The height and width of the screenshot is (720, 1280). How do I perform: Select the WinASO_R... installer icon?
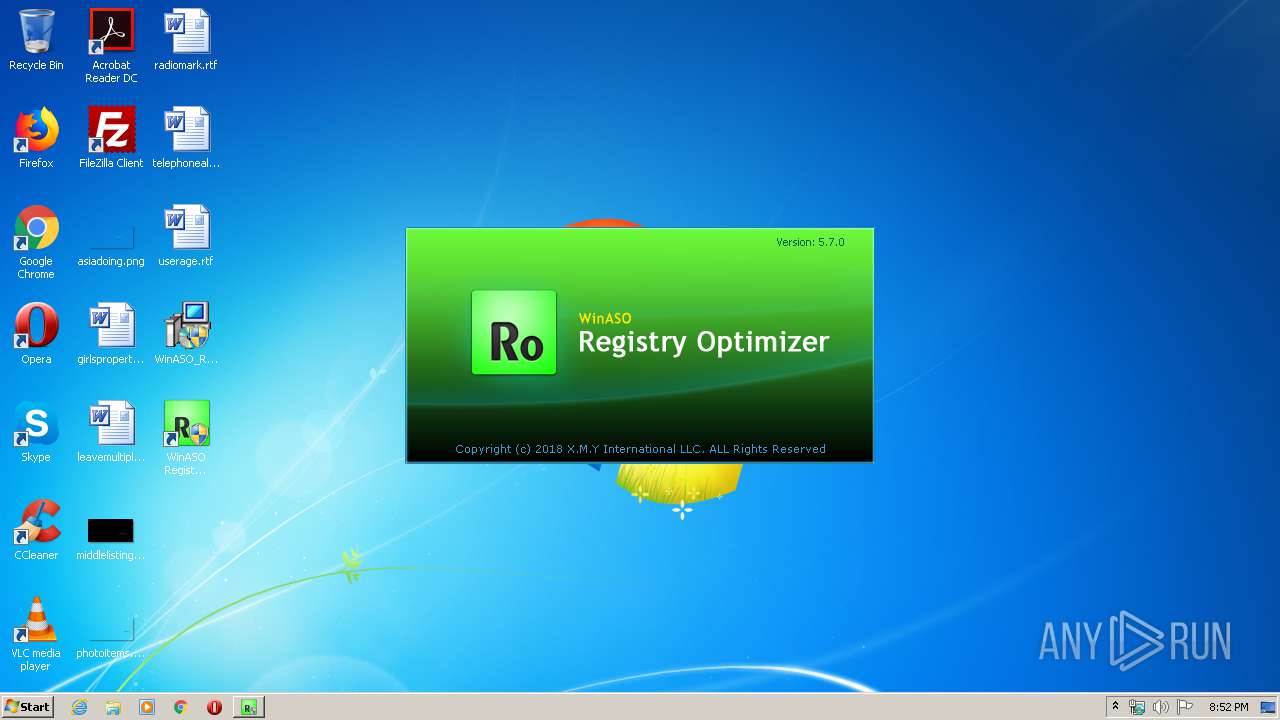(186, 334)
